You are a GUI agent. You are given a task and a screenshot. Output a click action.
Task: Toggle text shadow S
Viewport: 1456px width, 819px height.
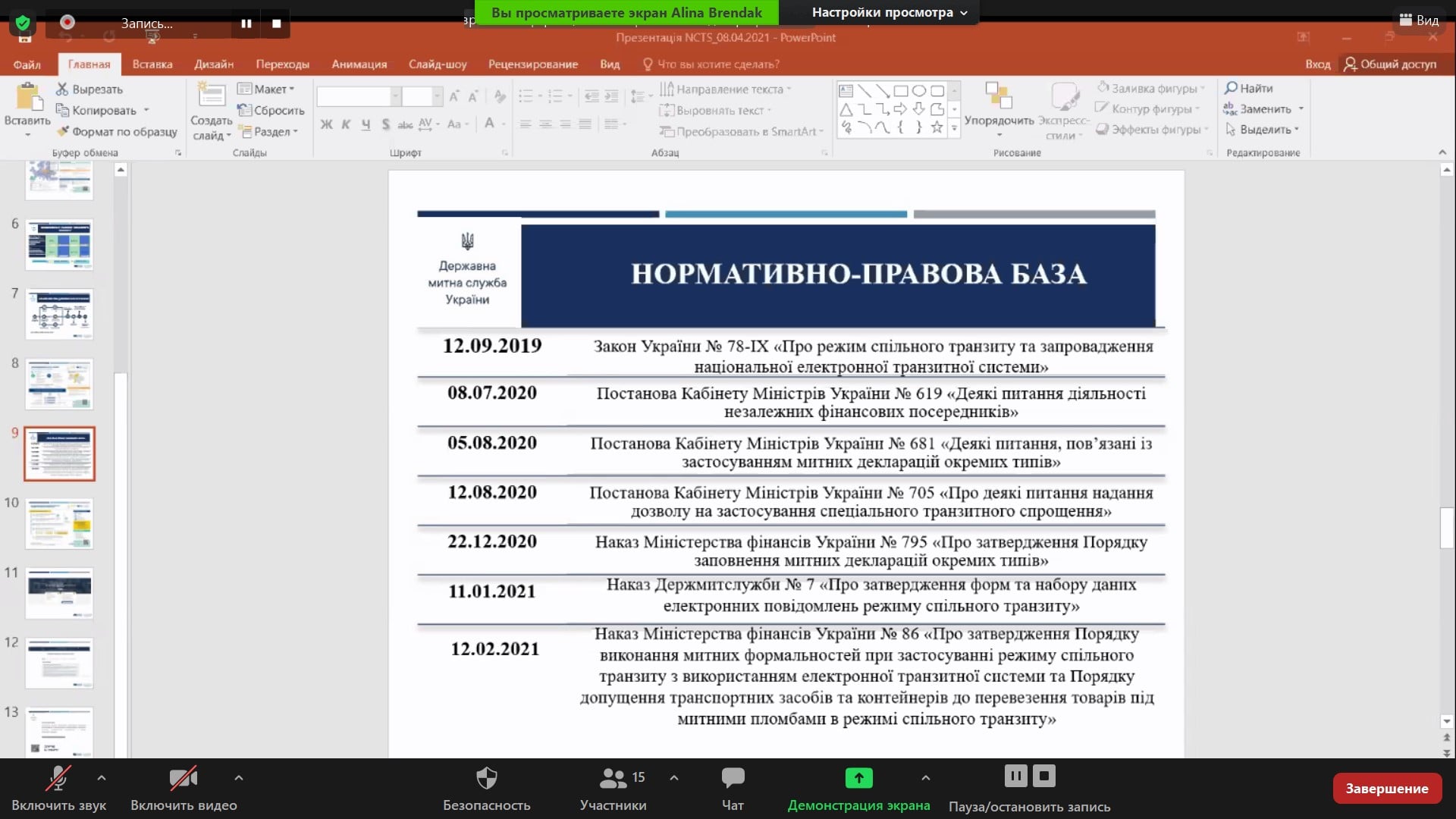pos(385,124)
